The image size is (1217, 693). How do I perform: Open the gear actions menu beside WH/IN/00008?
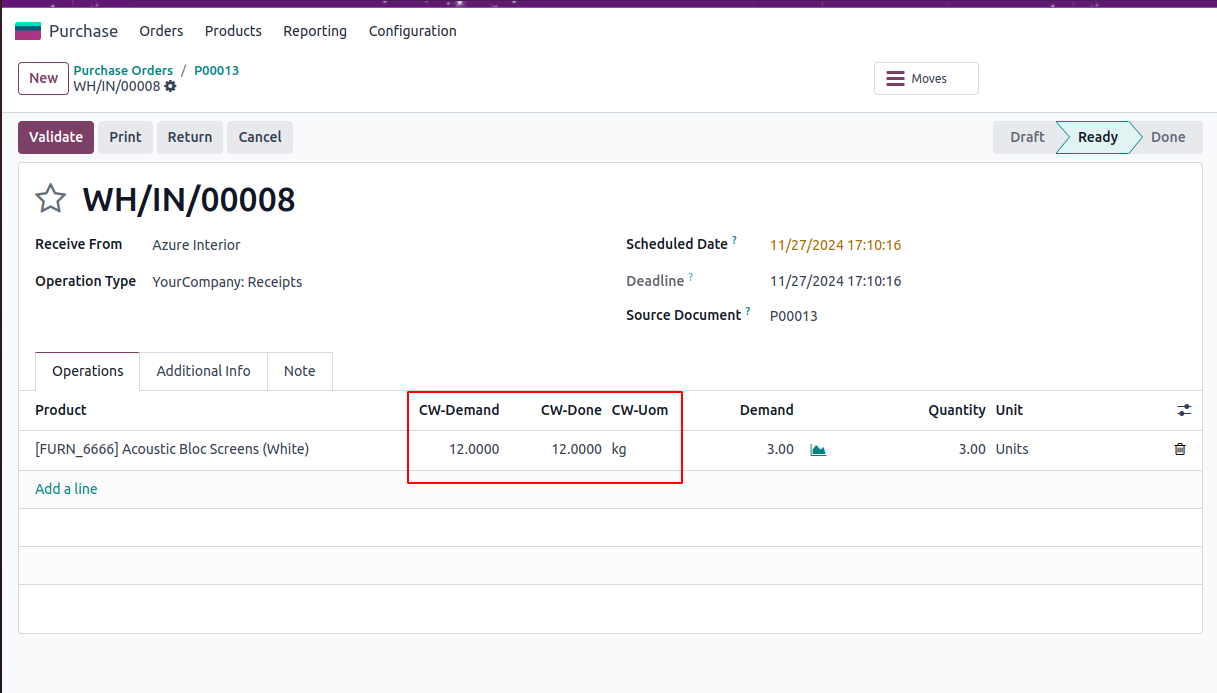coord(171,87)
